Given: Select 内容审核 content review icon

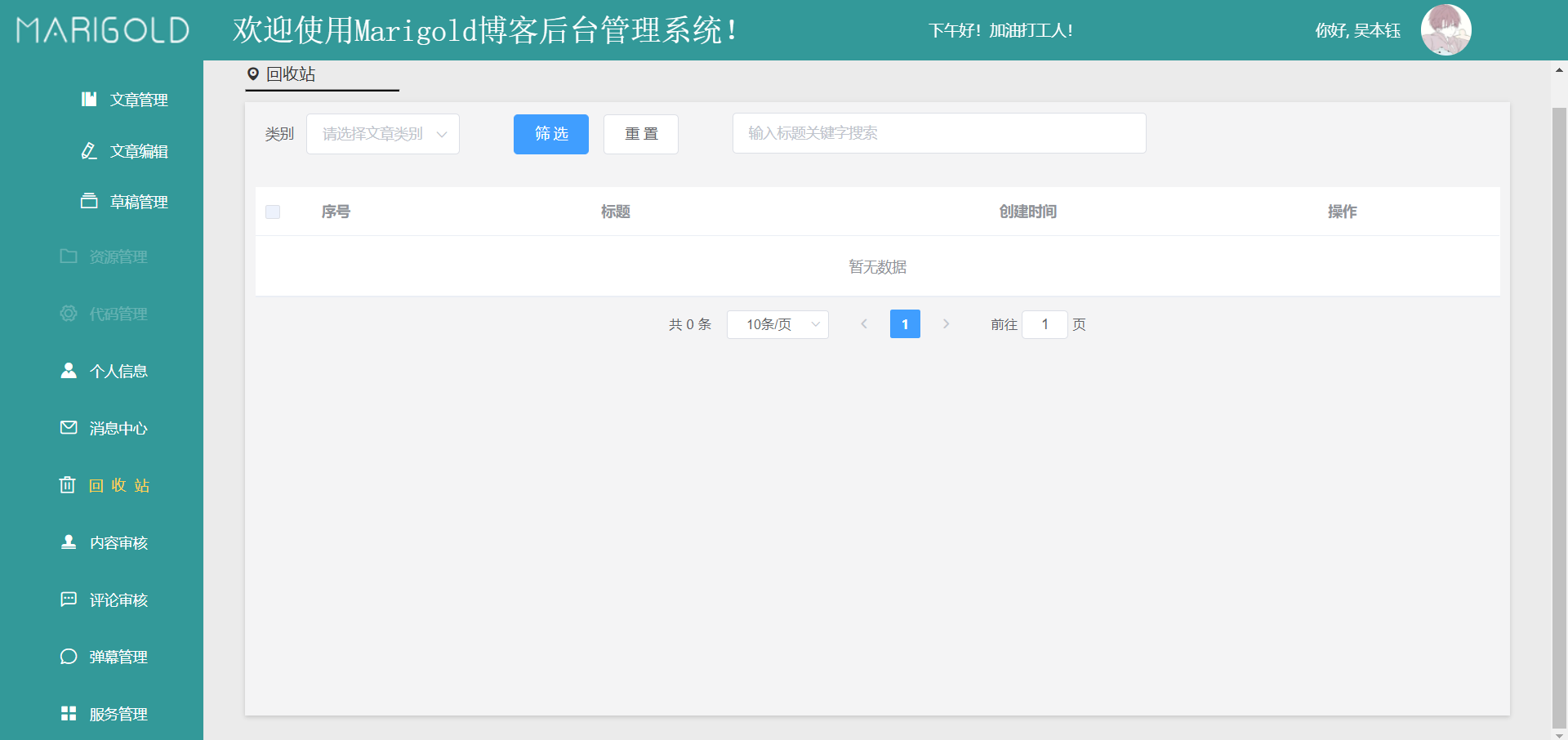Looking at the screenshot, I should pyautogui.click(x=69, y=542).
